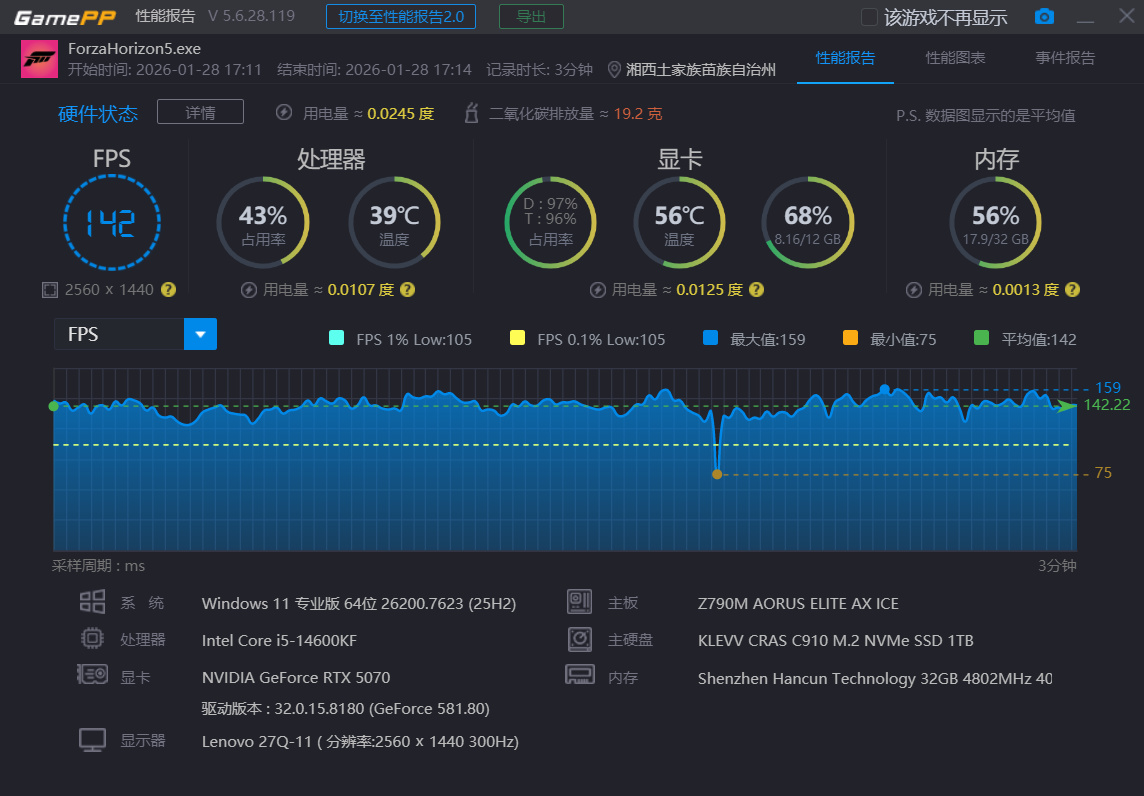Open help icon beside resolution 2560 x 1440
The width and height of the screenshot is (1144, 796).
pos(169,290)
